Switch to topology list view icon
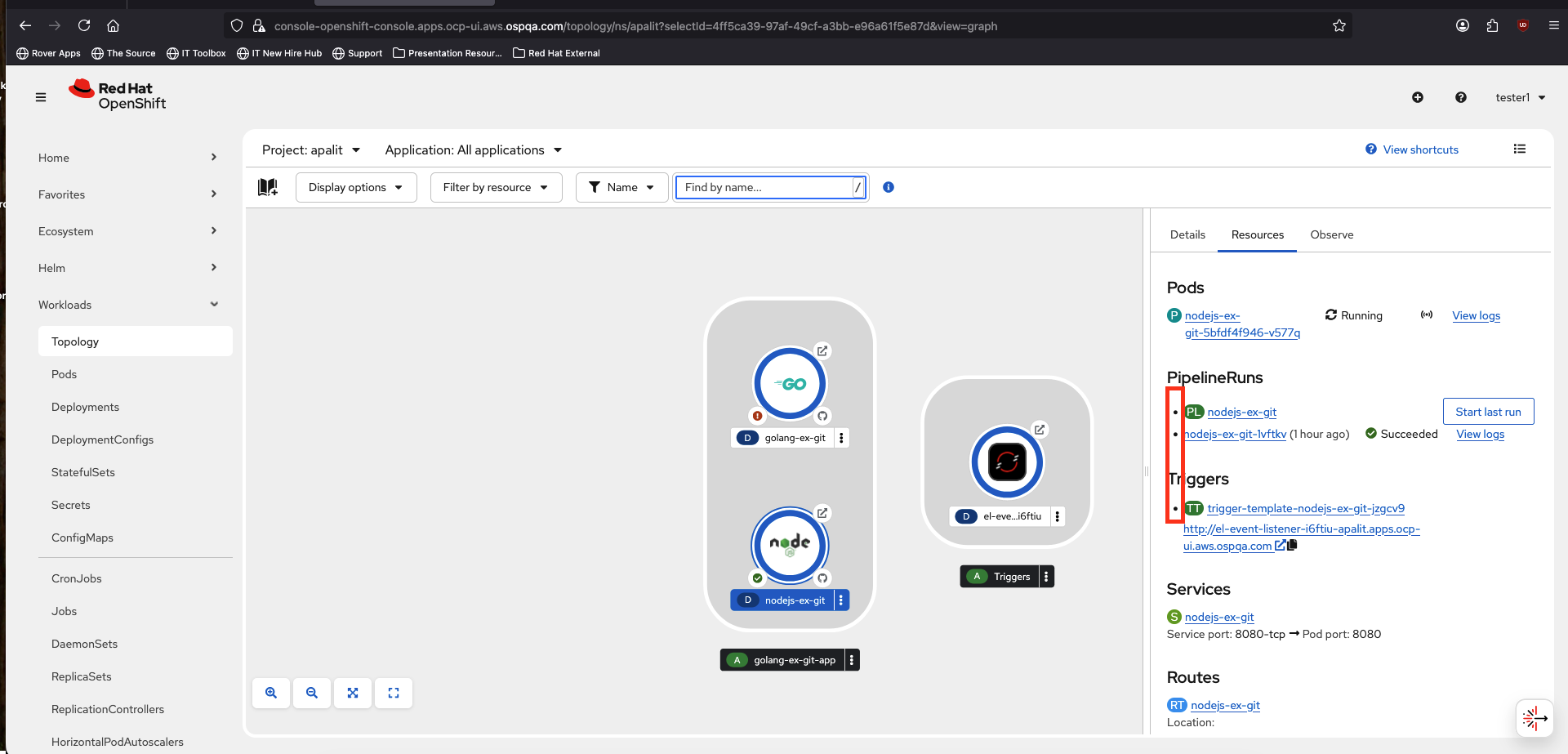 click(x=1520, y=149)
